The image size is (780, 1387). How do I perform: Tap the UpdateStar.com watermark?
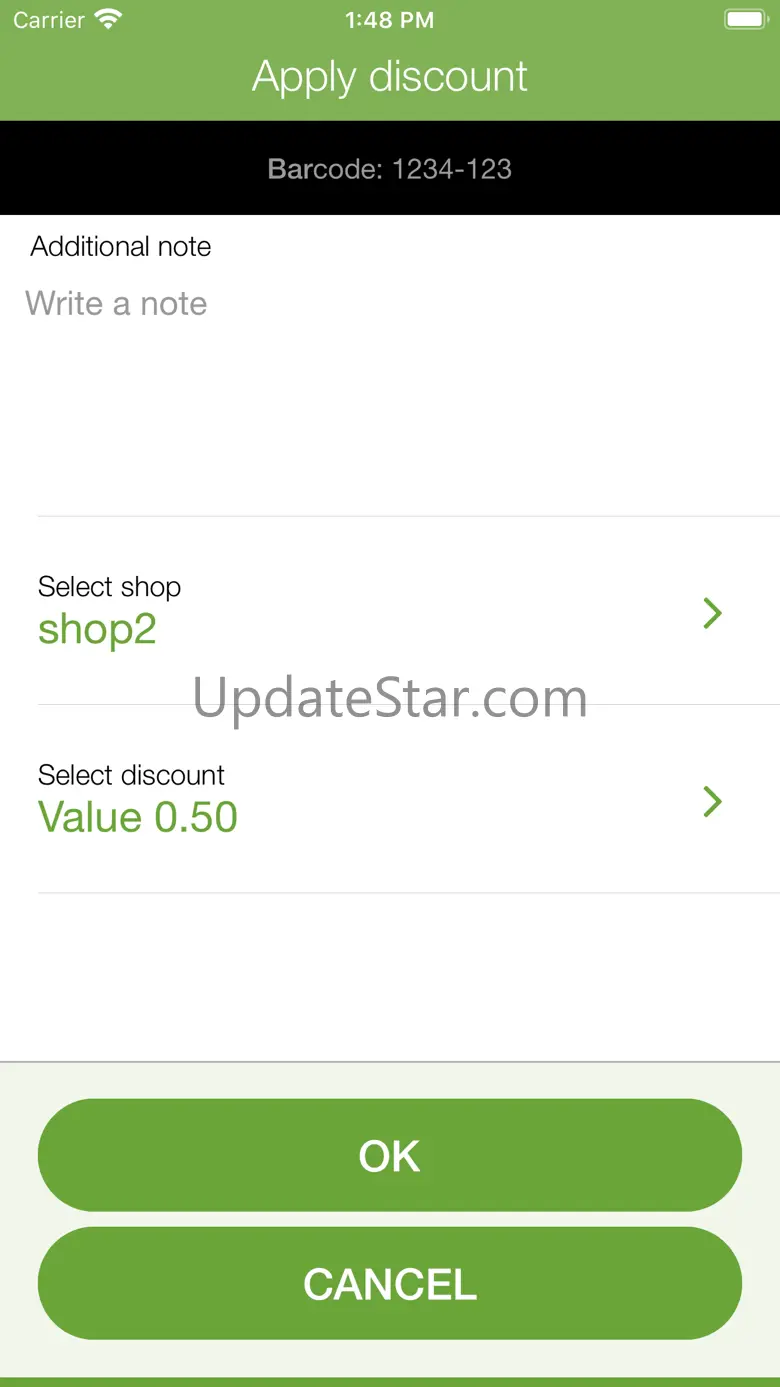click(x=390, y=698)
